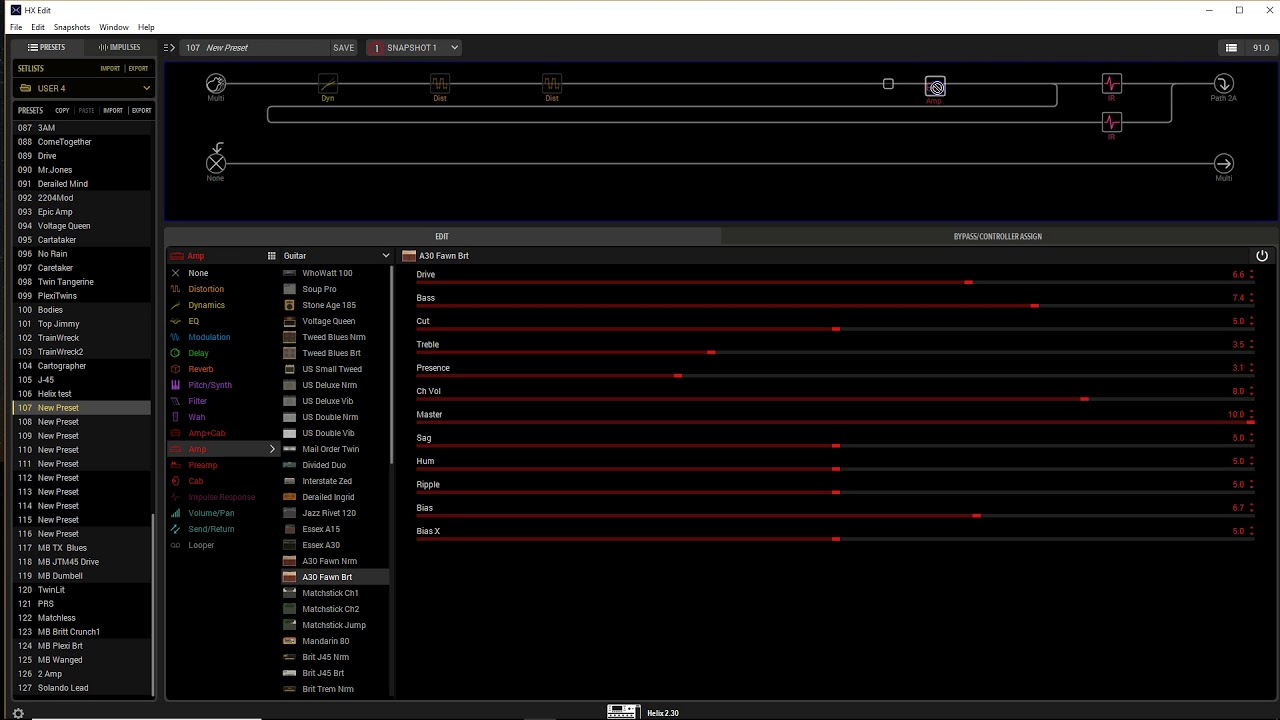
Task: Open the Edit menu
Action: [38, 27]
